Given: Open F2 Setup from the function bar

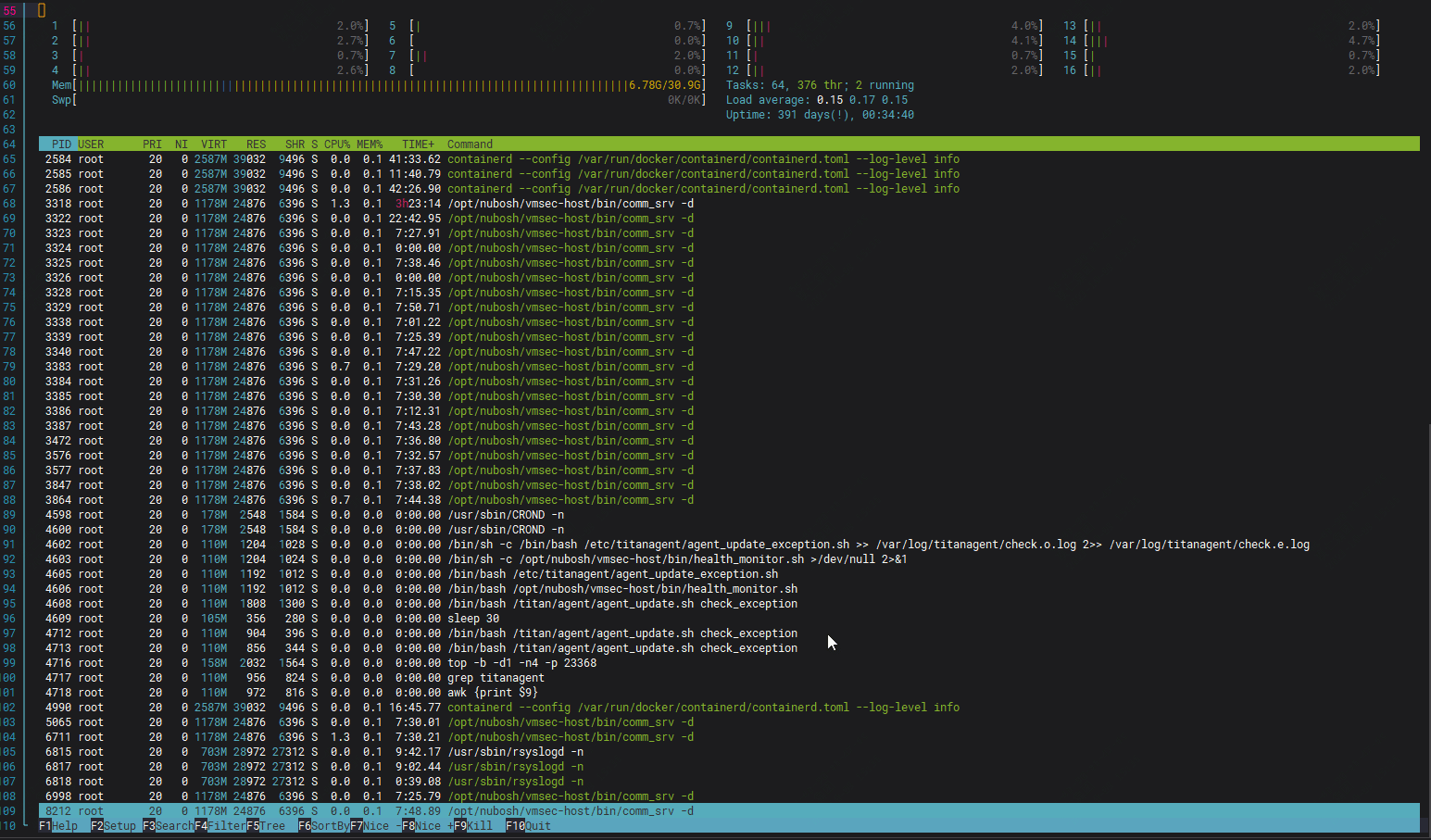Looking at the screenshot, I should (112, 826).
